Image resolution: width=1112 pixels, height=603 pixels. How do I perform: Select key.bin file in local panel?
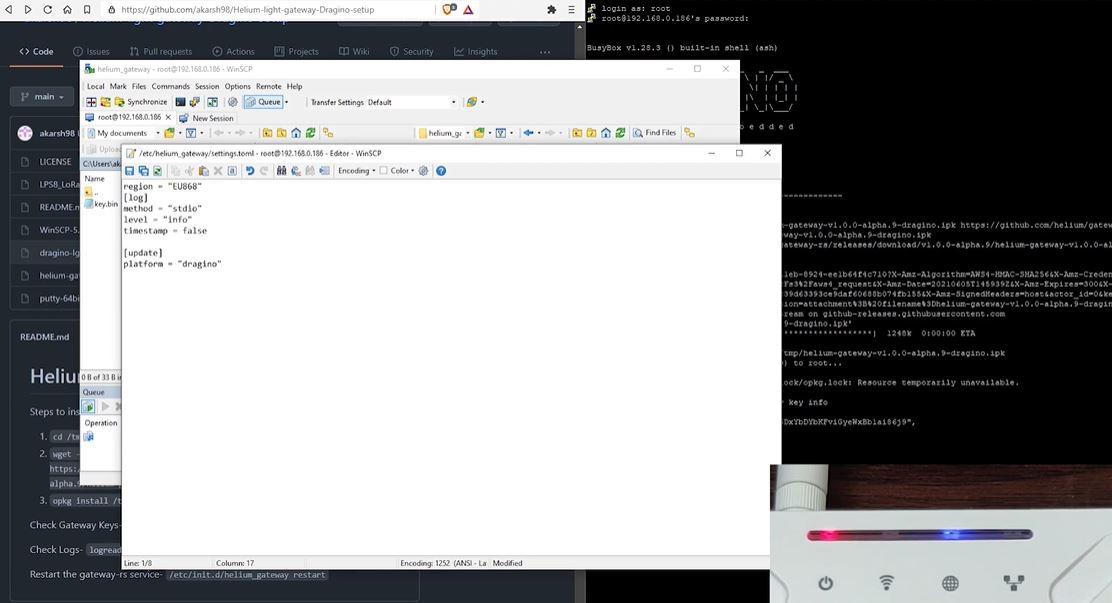point(101,204)
